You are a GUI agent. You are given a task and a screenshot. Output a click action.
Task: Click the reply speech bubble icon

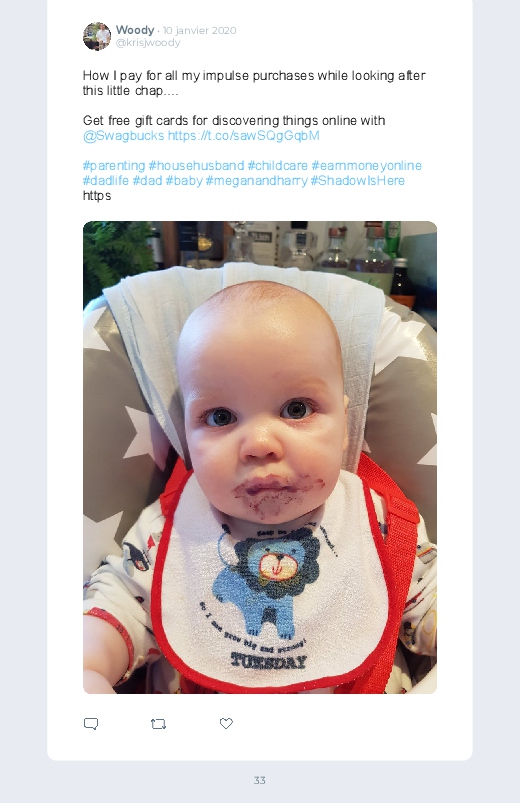91,724
